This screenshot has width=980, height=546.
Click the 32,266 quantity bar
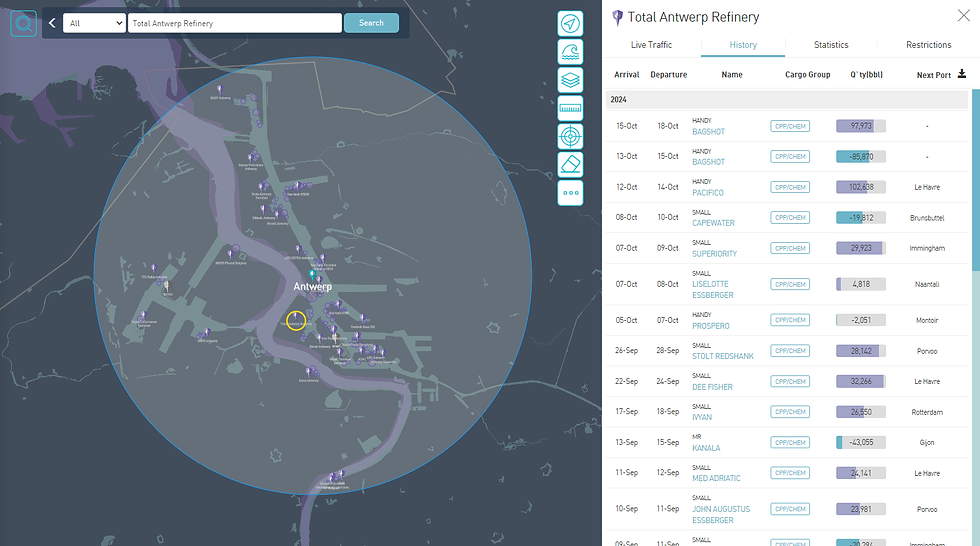pos(861,381)
